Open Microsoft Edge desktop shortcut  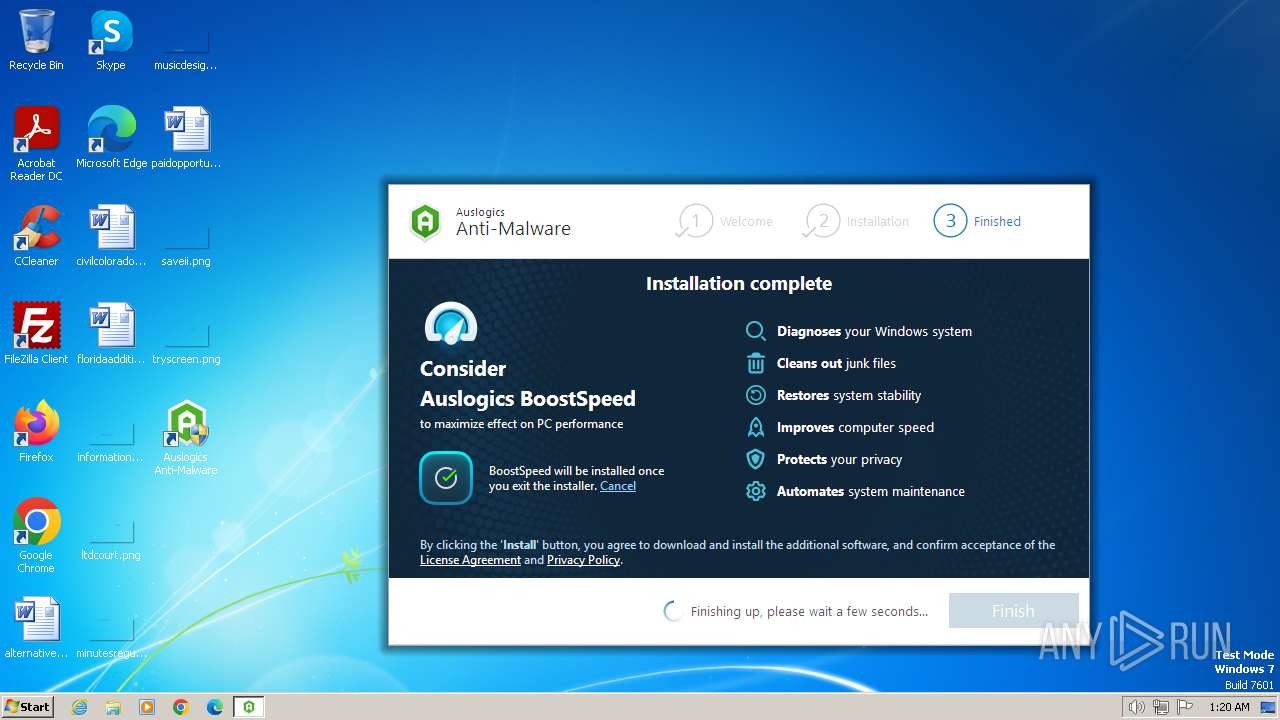coord(111,138)
